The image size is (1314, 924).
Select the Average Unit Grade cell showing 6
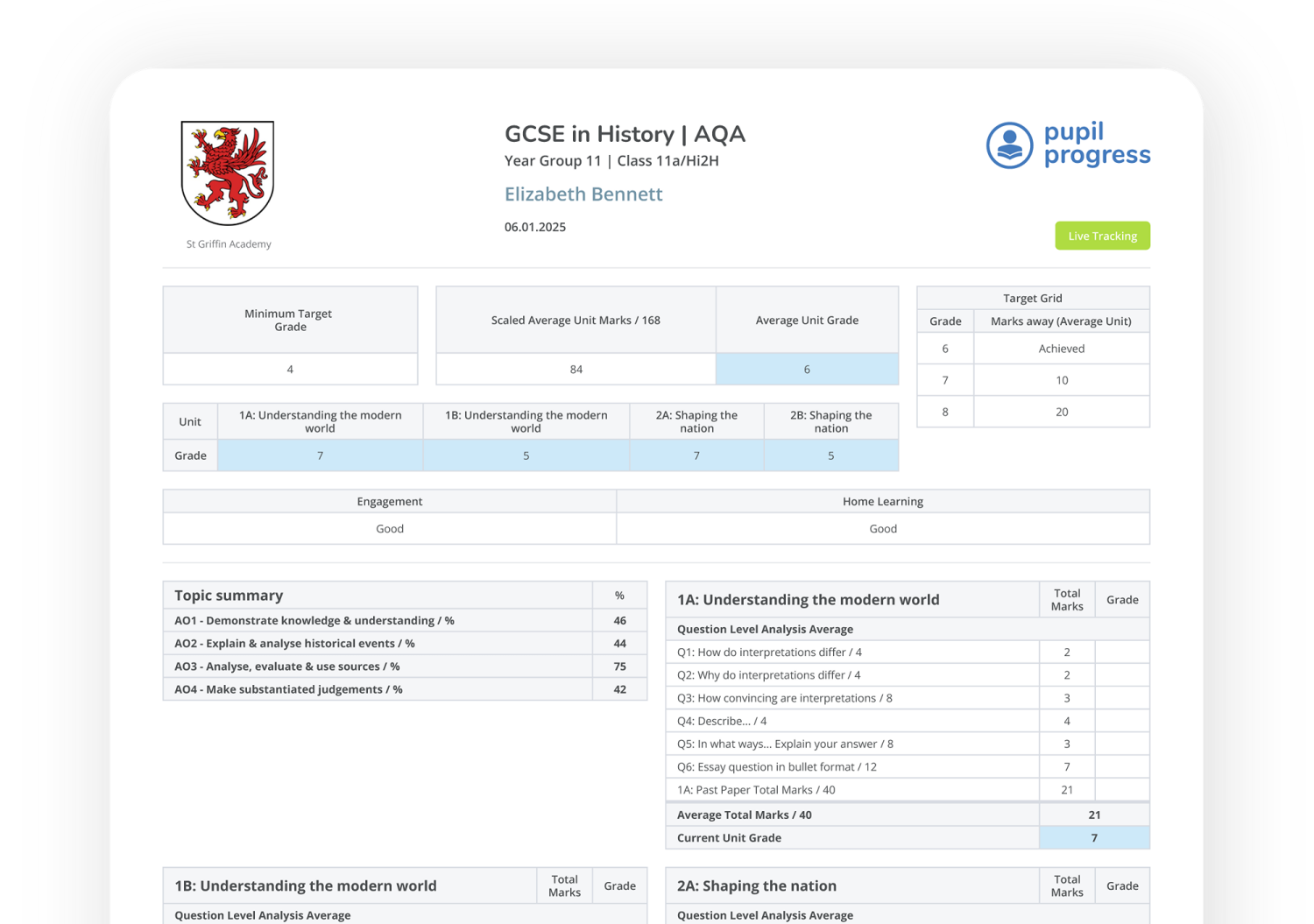[806, 369]
